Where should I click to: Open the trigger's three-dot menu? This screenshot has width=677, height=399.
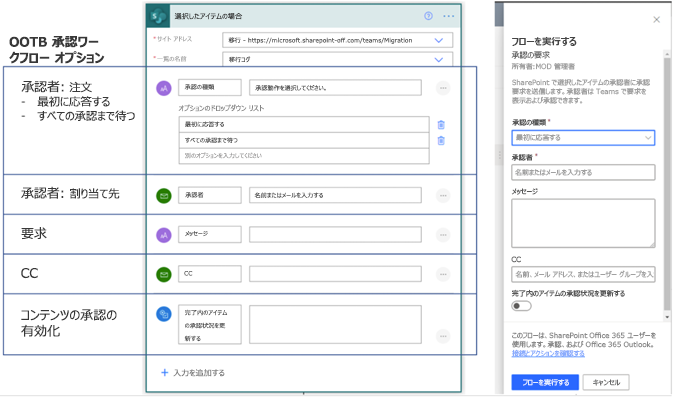[449, 16]
